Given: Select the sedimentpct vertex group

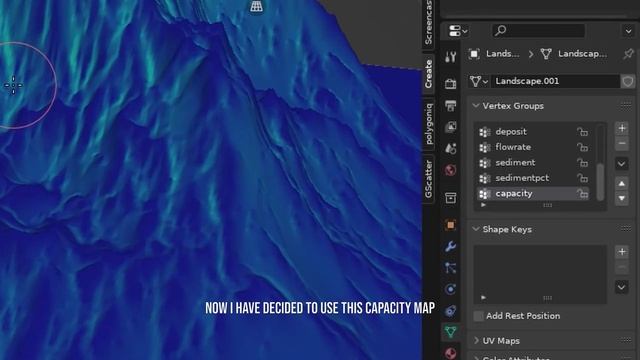Looking at the screenshot, I should (533, 178).
